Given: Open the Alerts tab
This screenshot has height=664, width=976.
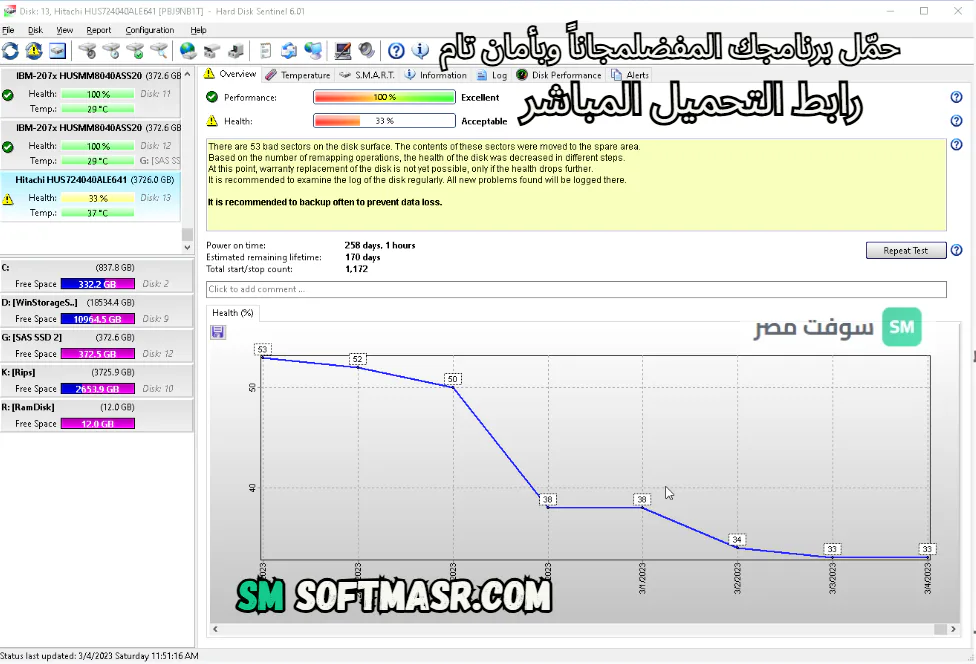Looking at the screenshot, I should point(630,75).
